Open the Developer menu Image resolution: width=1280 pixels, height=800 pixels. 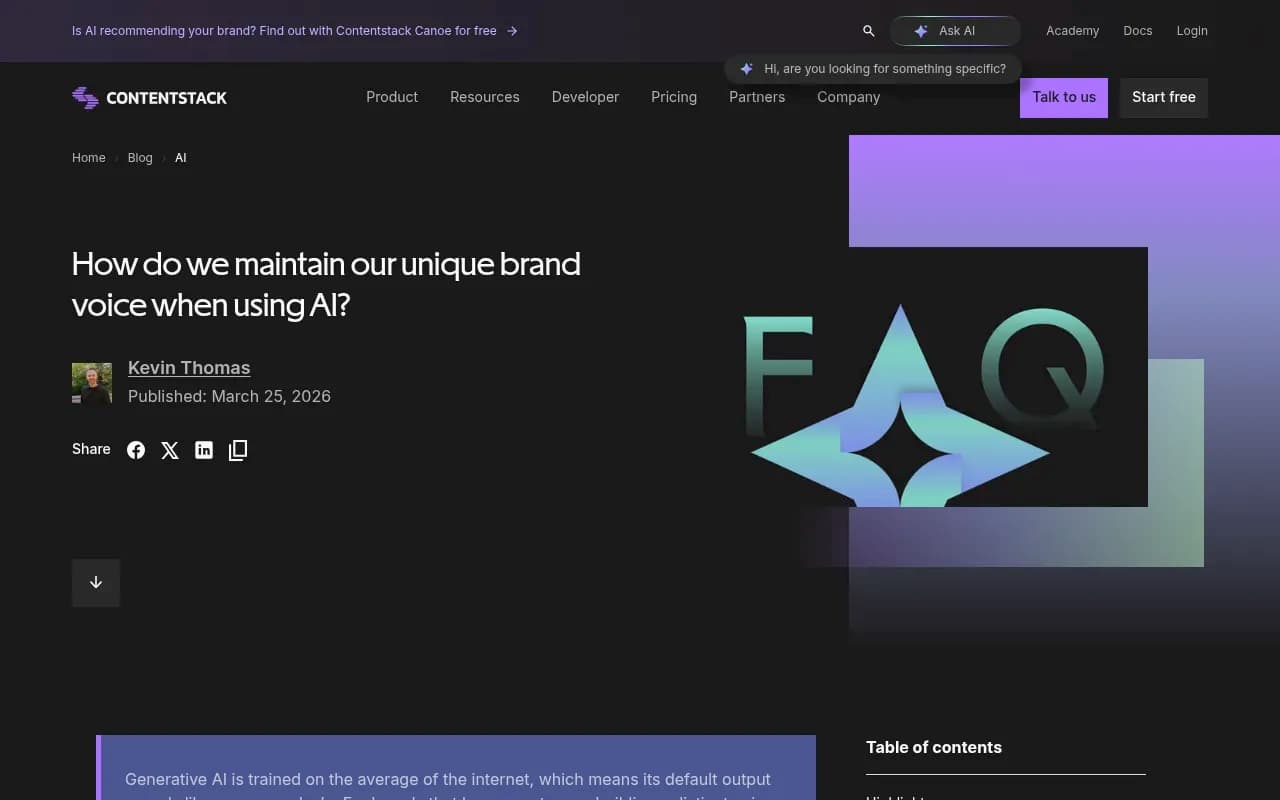pos(585,97)
